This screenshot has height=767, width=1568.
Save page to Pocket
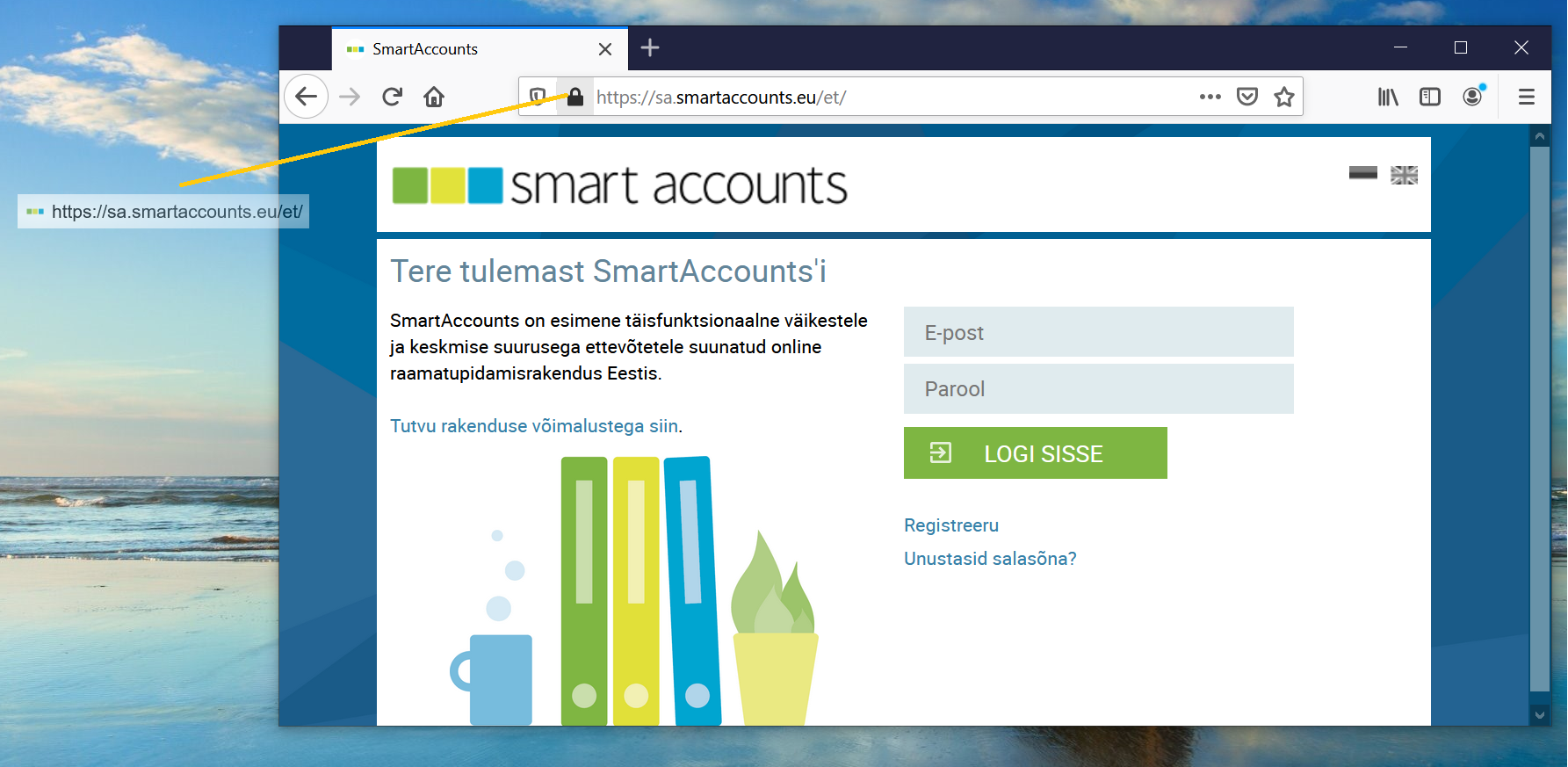[1247, 97]
